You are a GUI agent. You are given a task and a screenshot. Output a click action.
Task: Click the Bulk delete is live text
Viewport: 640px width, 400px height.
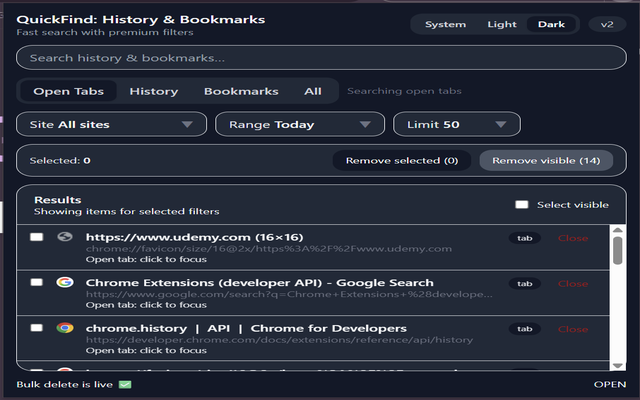click(x=64, y=384)
